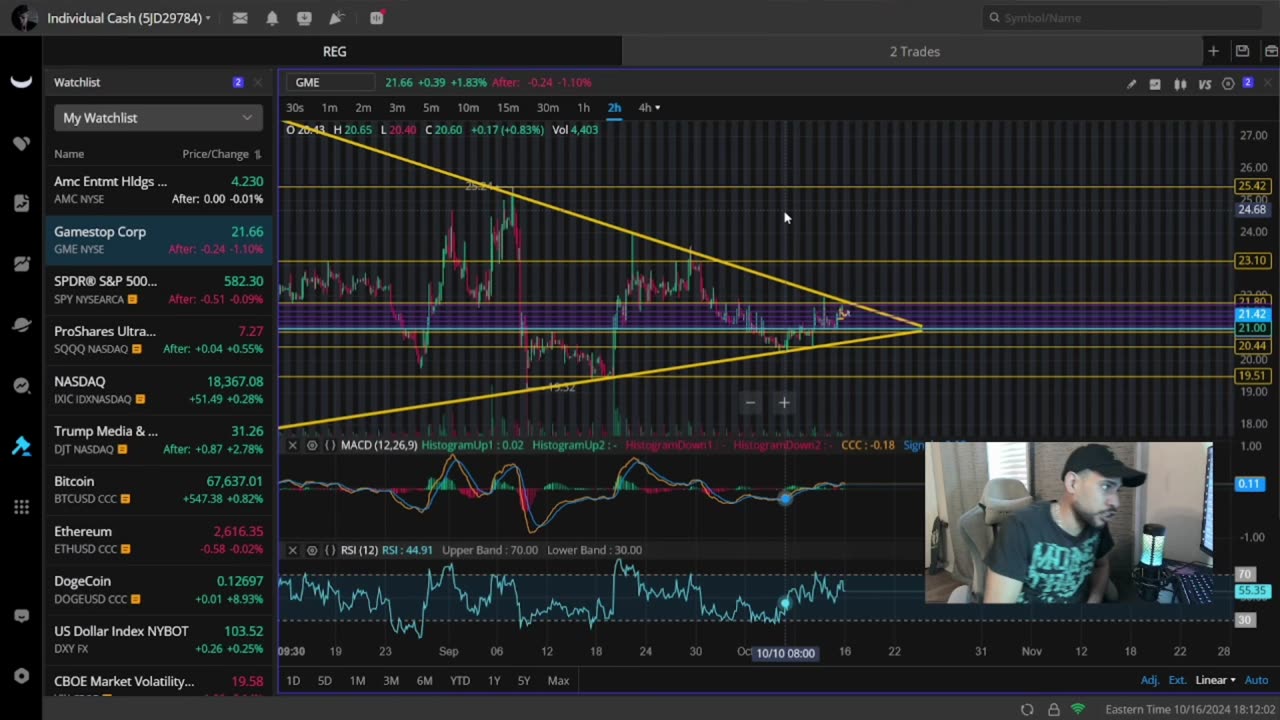Open the chat message icon in left sidebar
Image resolution: width=1280 pixels, height=720 pixels.
[21, 617]
